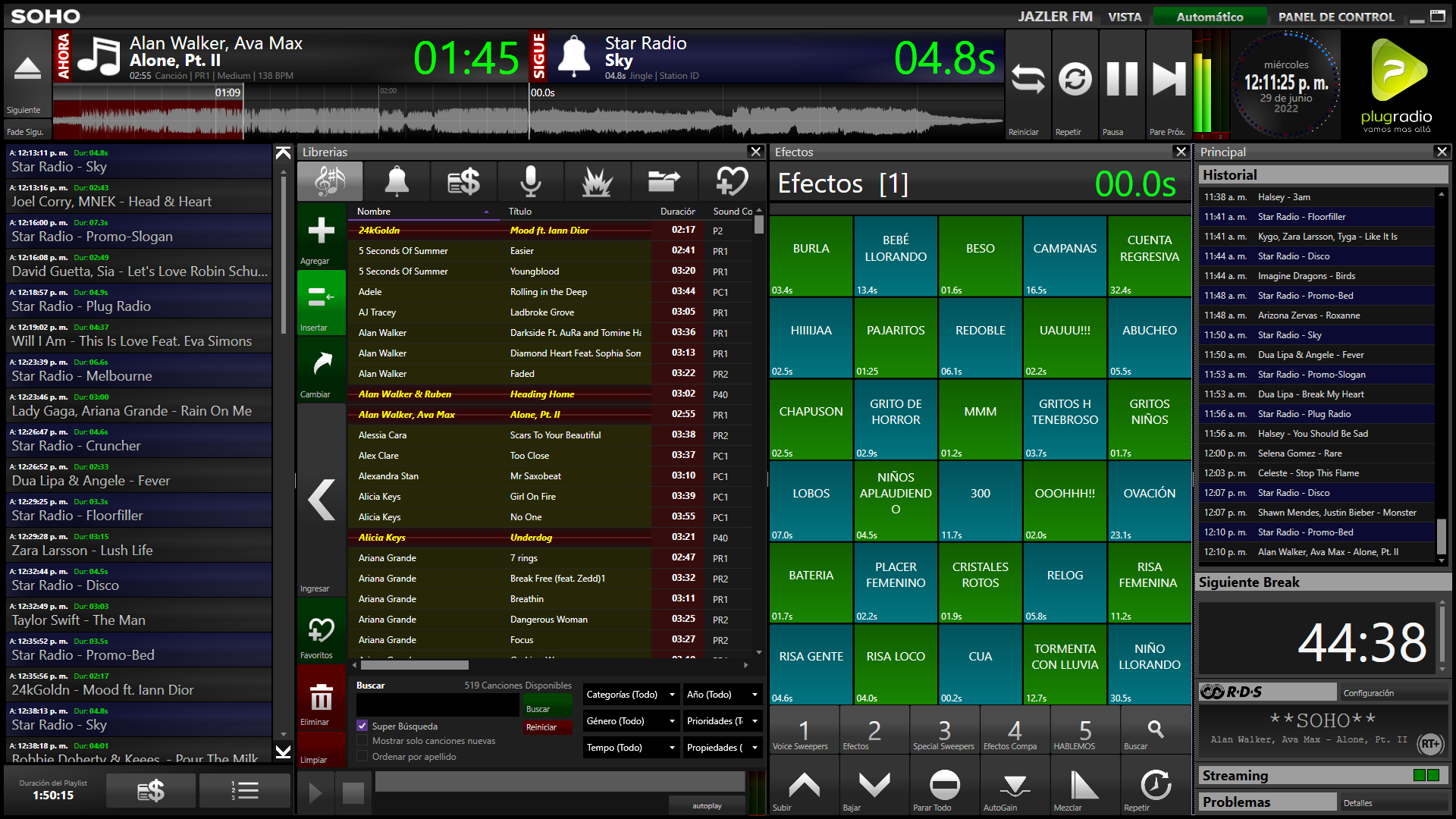Click the Eliminar trash icon
The height and width of the screenshot is (819, 1456).
[x=322, y=698]
